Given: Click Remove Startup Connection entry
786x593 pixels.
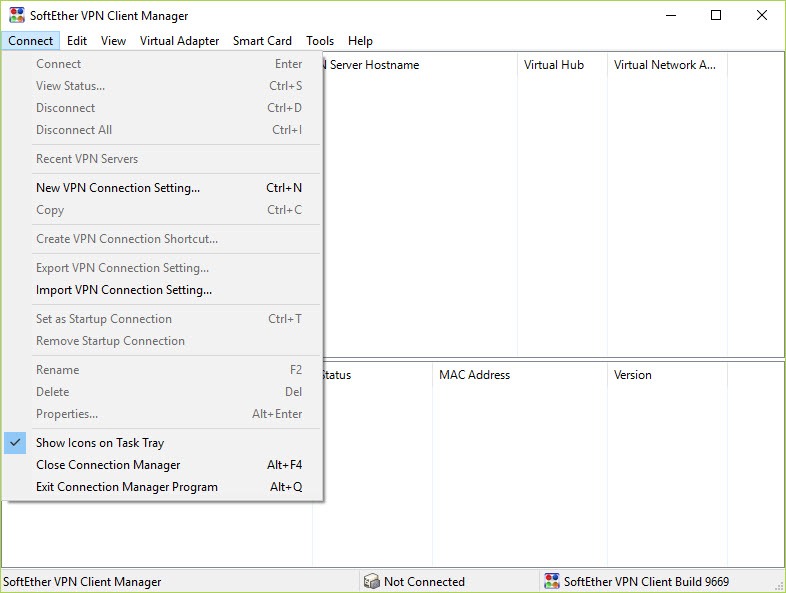Looking at the screenshot, I should [163, 341].
